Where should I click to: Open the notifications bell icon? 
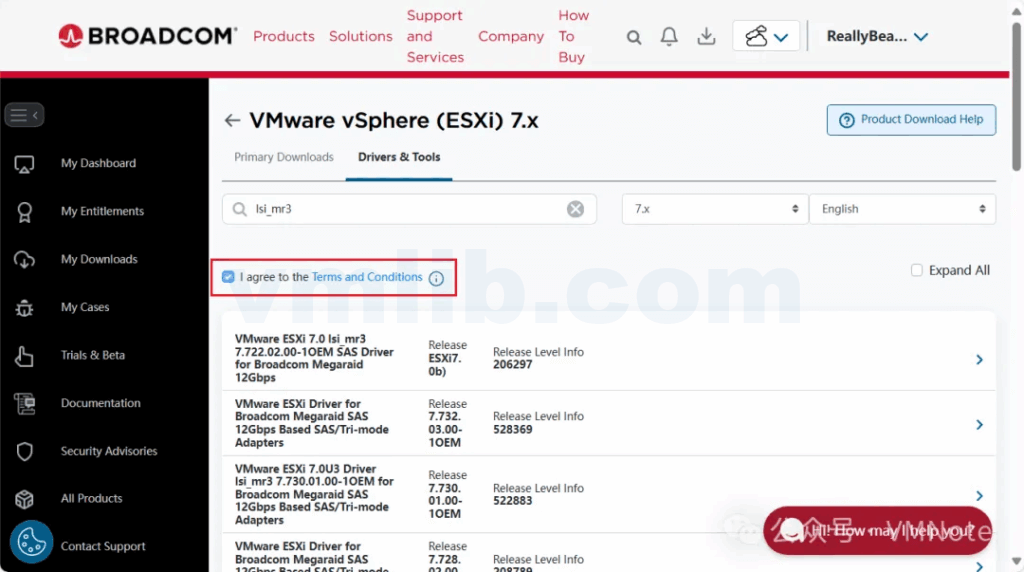coord(669,37)
